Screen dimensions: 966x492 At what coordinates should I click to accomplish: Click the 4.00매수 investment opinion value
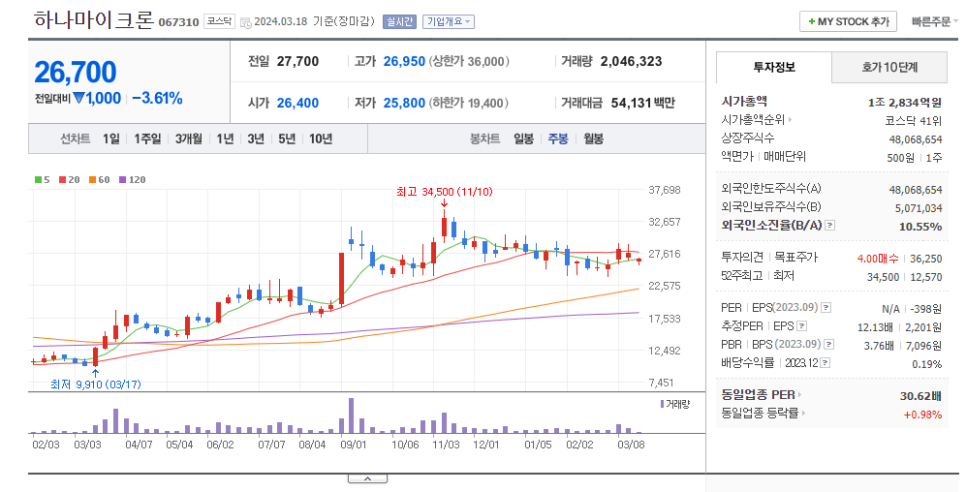point(877,259)
